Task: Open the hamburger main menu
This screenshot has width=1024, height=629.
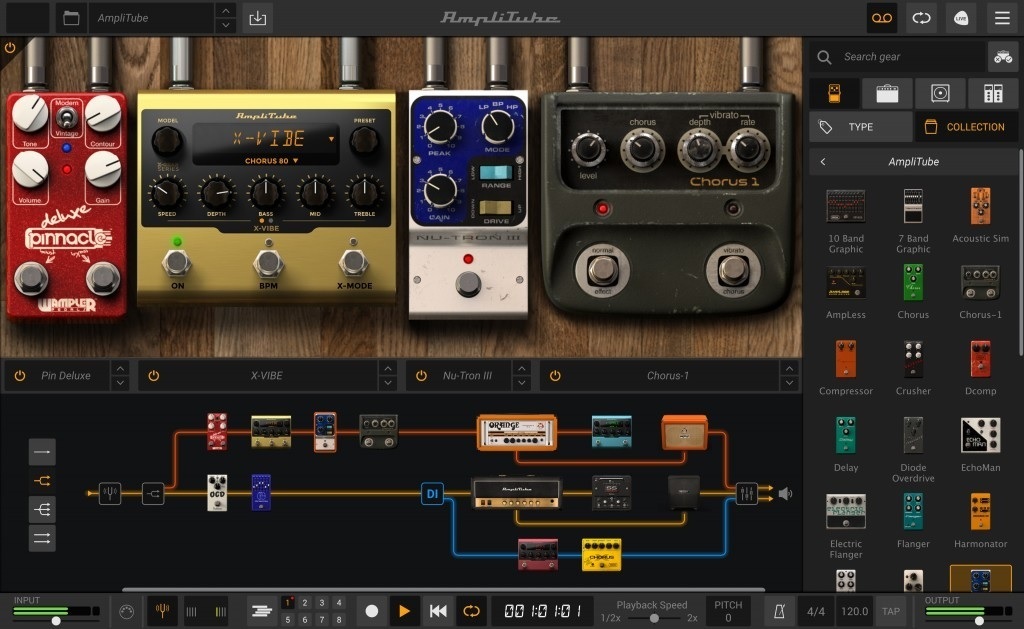Action: [x=1000, y=18]
